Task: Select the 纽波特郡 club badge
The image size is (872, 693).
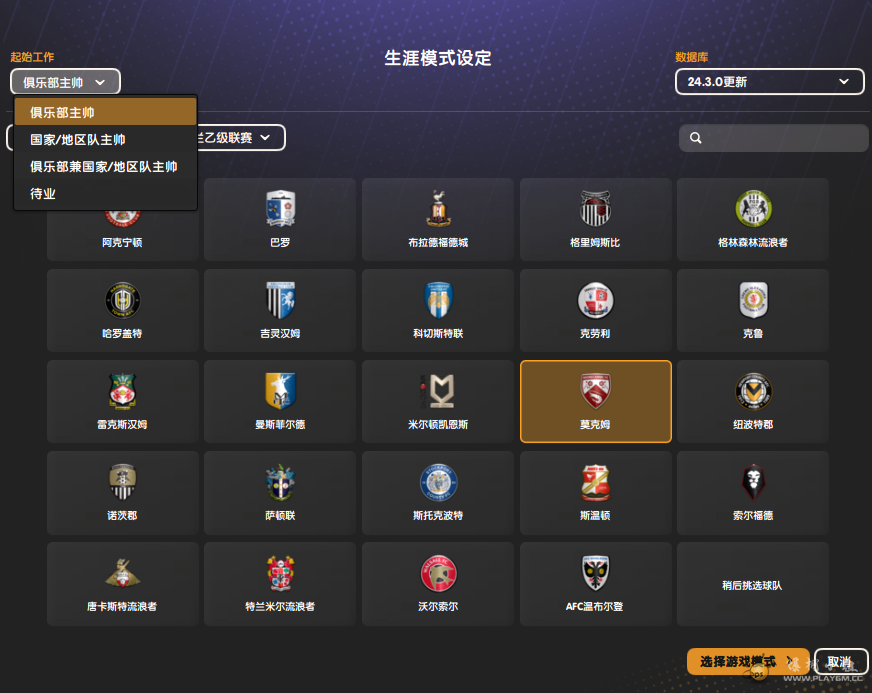Action: tap(754, 390)
